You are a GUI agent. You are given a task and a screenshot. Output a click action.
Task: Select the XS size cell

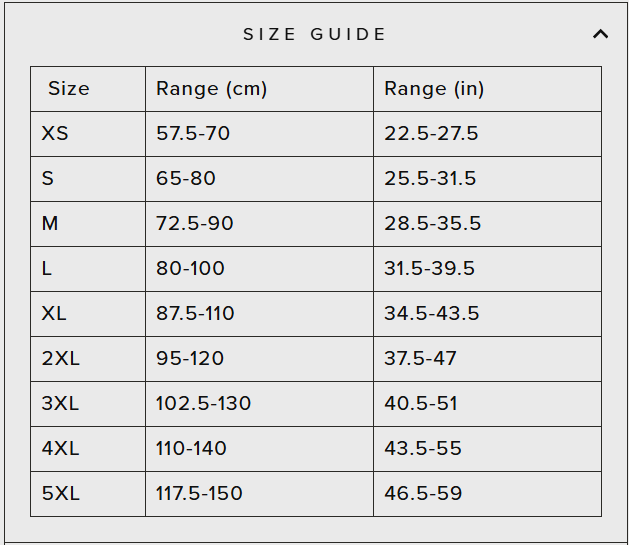pos(55,134)
